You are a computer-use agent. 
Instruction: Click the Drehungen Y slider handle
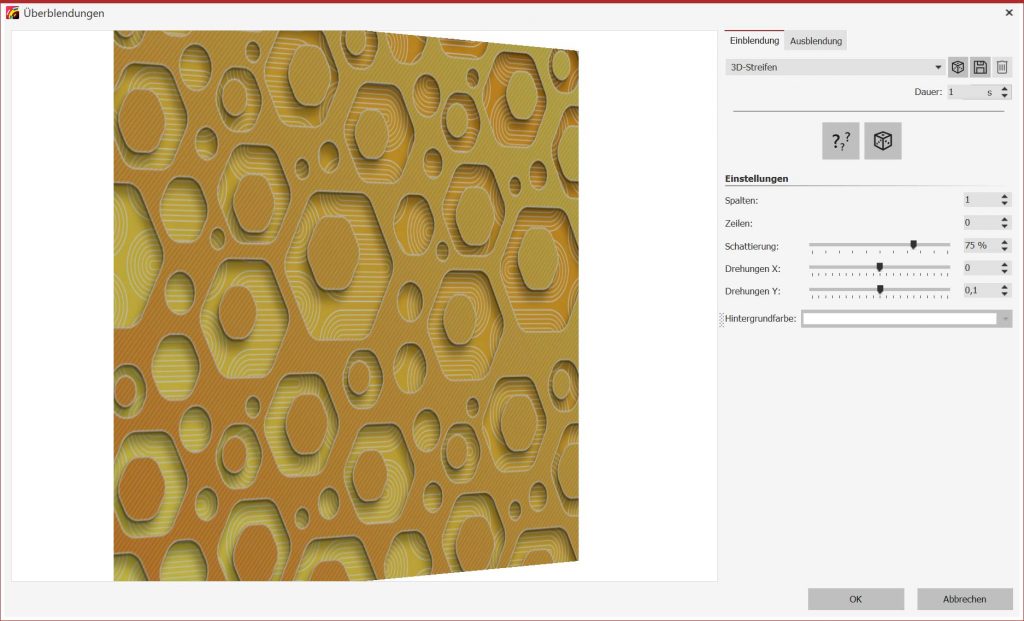tap(880, 290)
